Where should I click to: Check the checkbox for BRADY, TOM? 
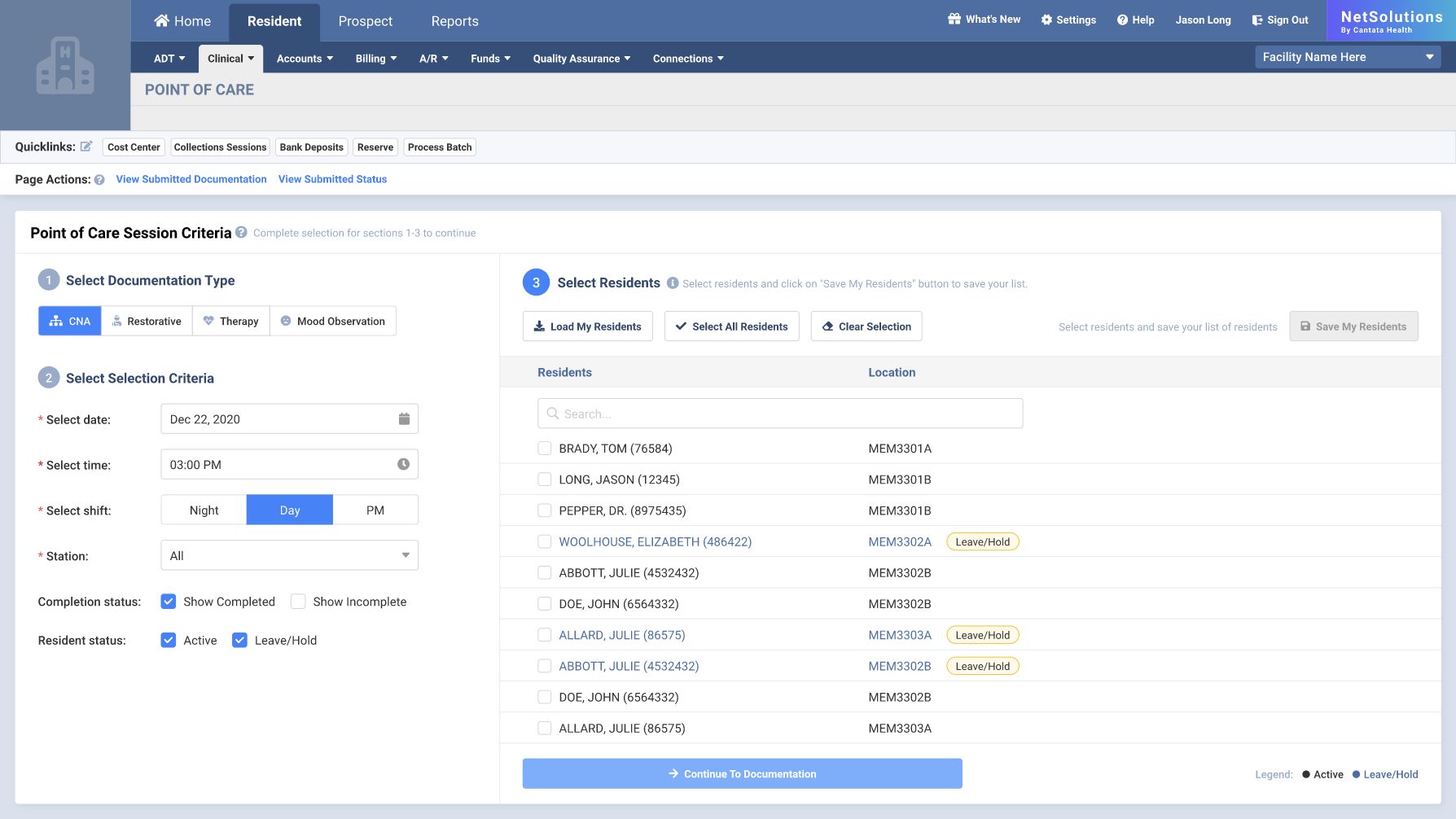click(x=544, y=448)
